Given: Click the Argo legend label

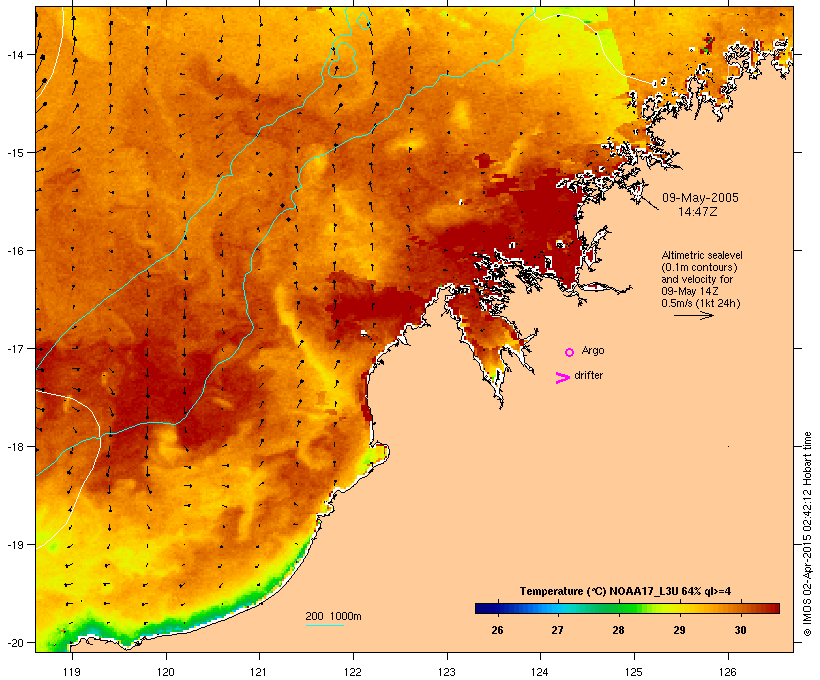Looking at the screenshot, I should pos(593,350).
